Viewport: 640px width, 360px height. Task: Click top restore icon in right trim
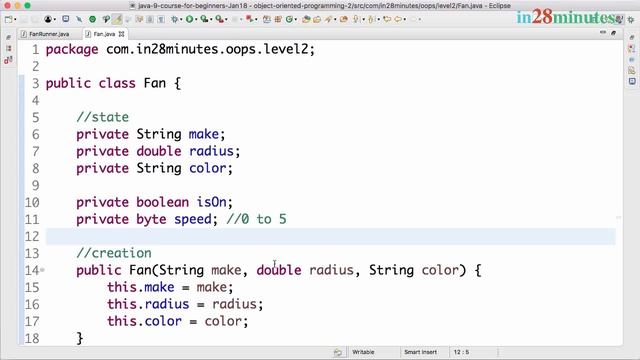[x=632, y=37]
